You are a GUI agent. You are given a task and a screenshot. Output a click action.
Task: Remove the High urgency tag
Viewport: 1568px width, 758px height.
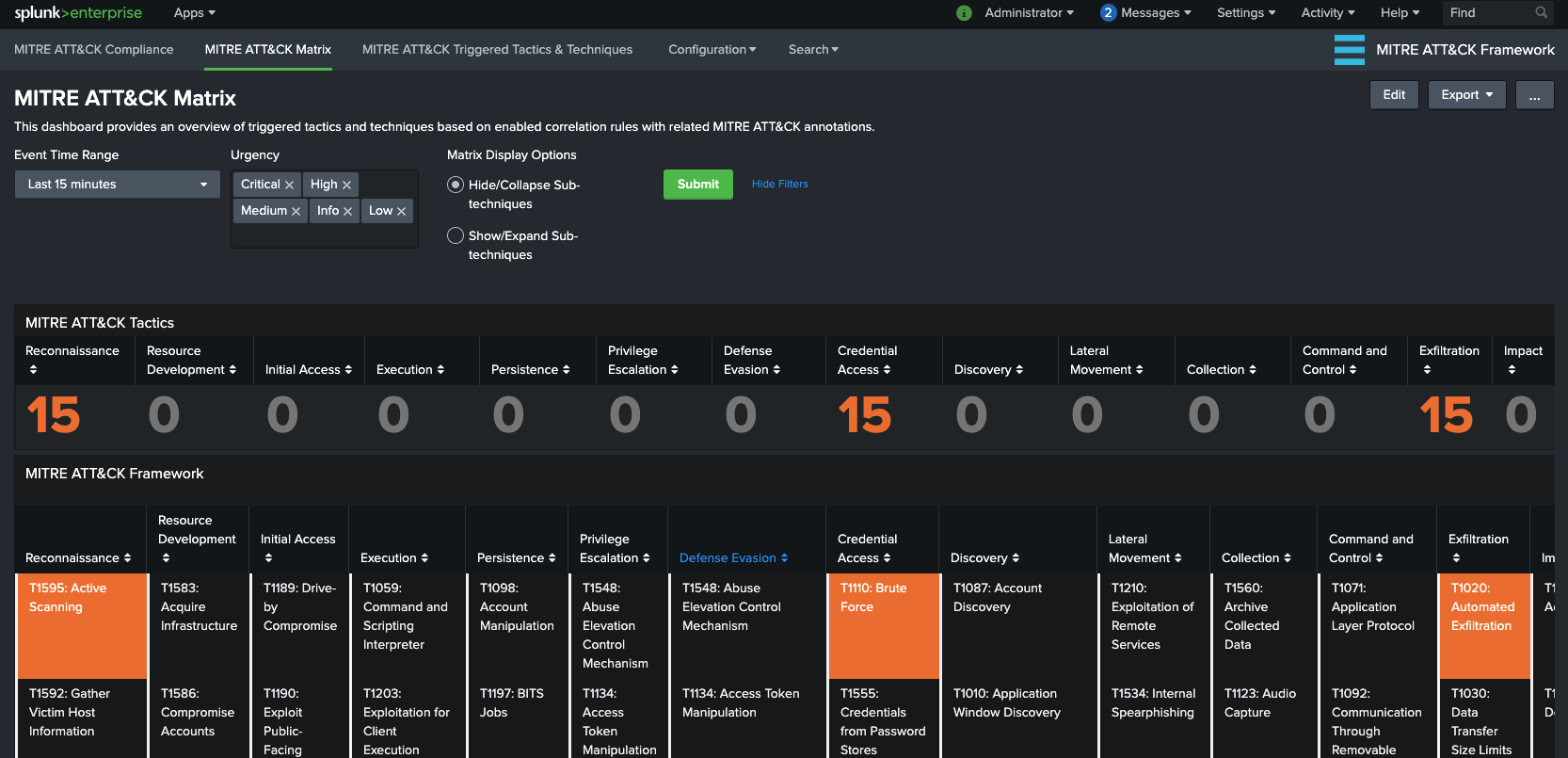coord(346,185)
